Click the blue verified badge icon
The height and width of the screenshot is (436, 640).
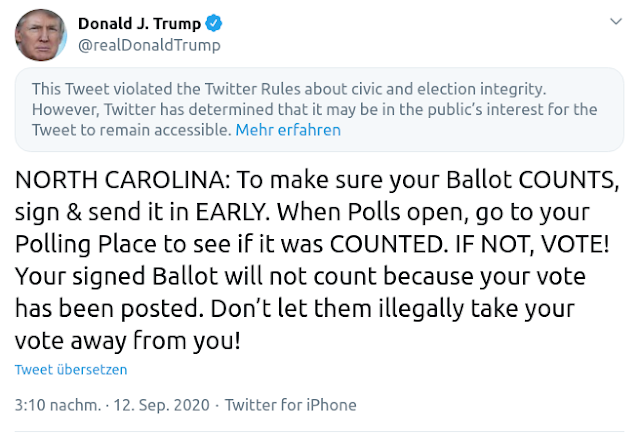click(215, 24)
